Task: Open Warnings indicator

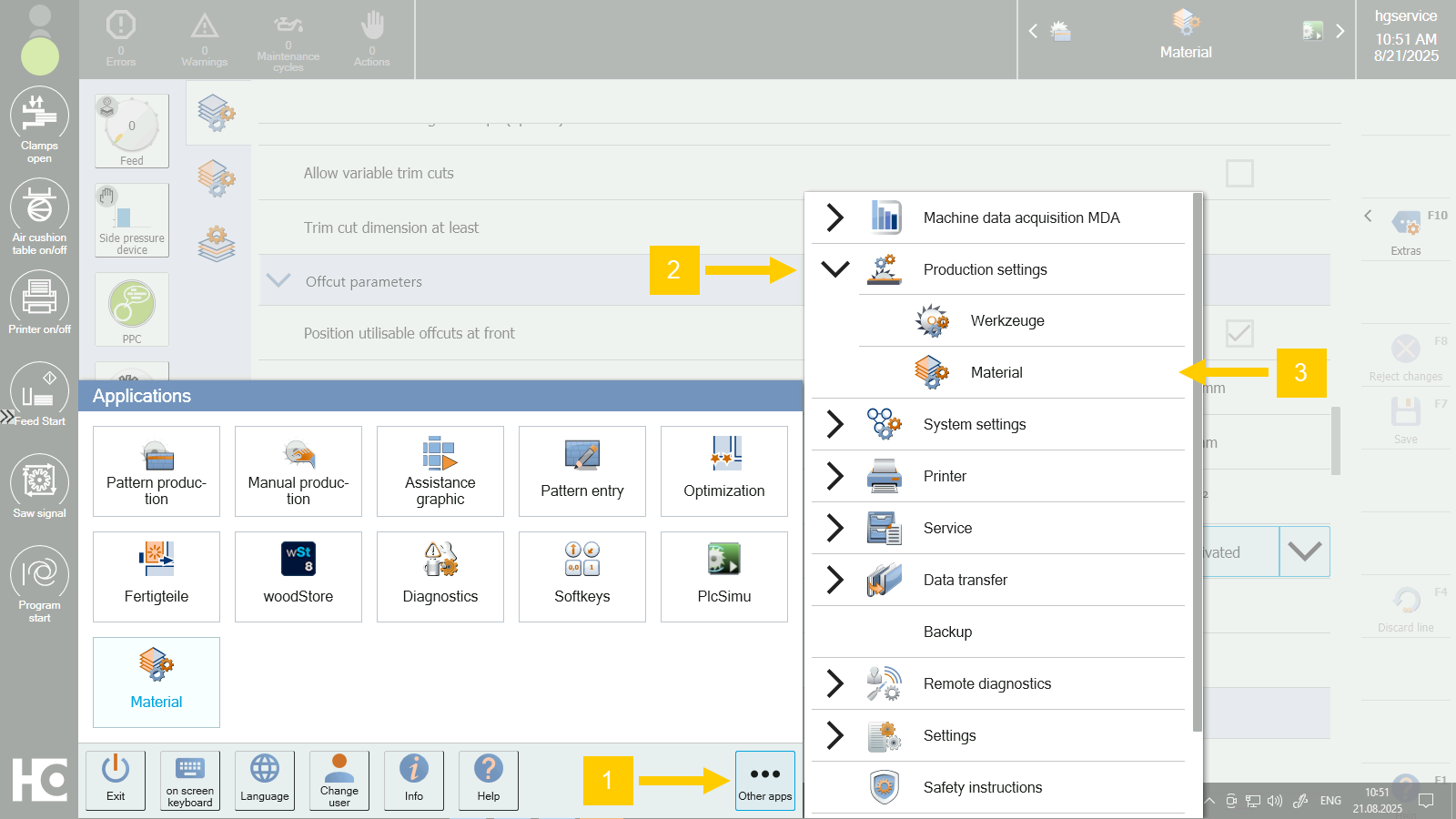Action: pos(205,39)
